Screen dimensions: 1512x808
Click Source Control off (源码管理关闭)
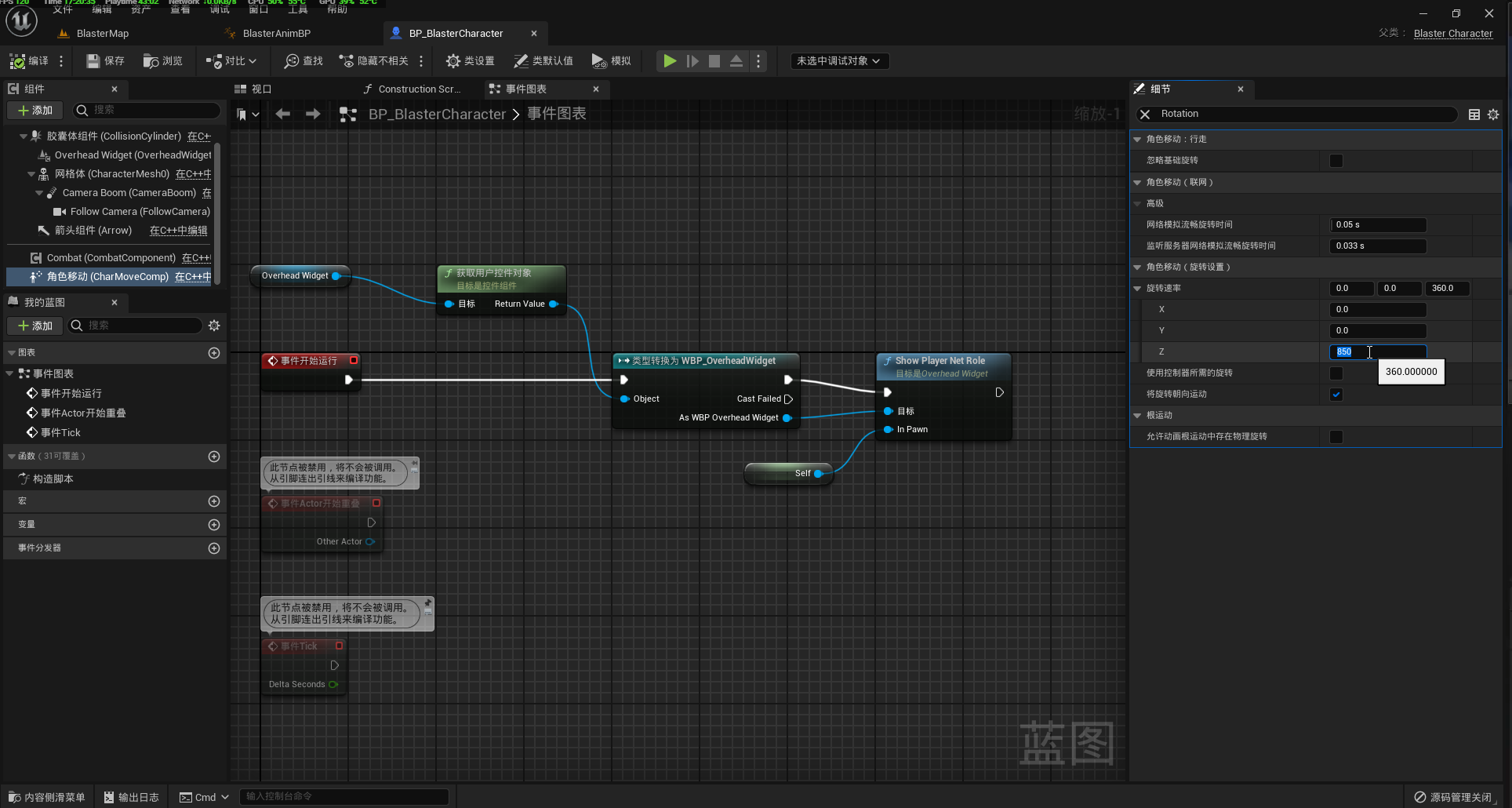1453,797
